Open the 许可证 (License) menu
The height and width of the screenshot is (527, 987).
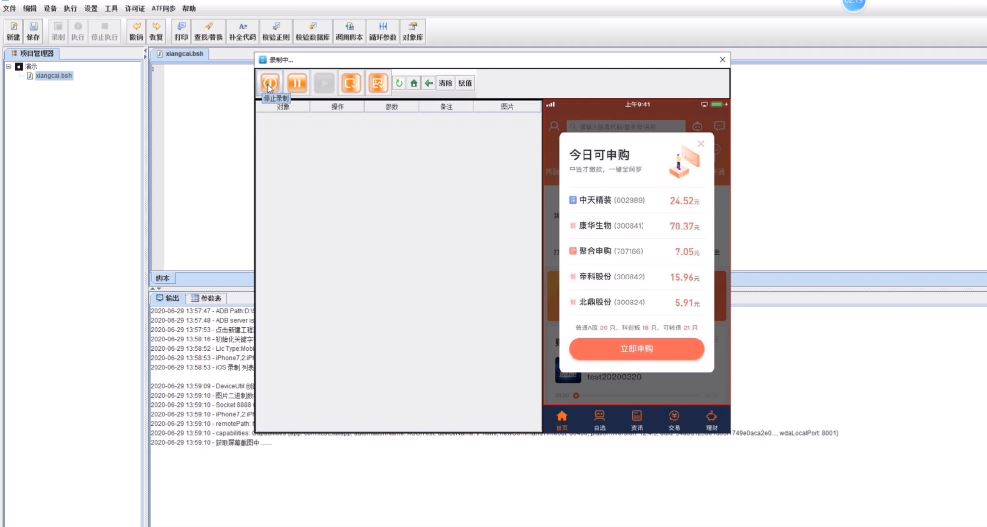(135, 8)
